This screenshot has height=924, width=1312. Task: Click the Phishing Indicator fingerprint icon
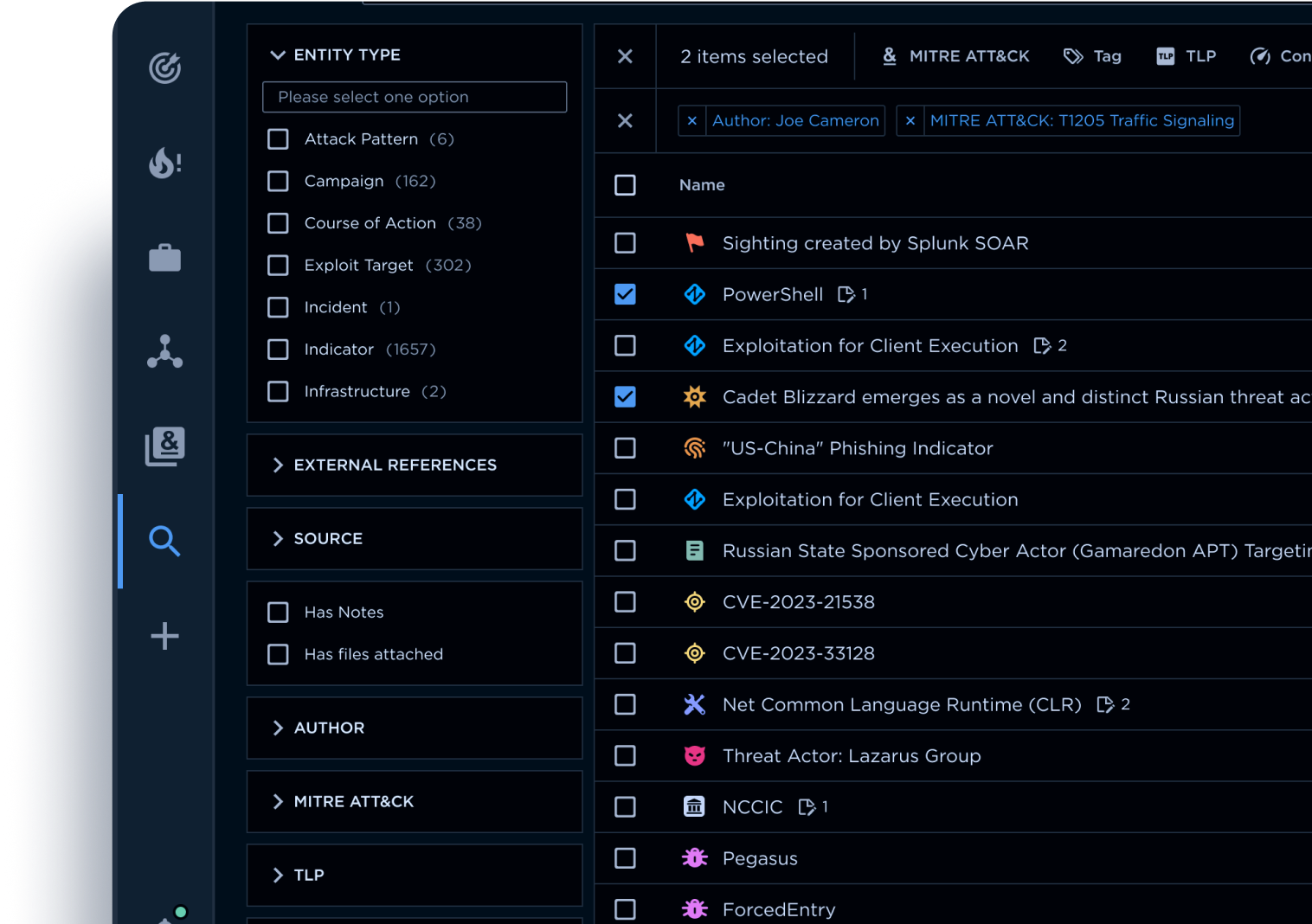pyautogui.click(x=695, y=448)
